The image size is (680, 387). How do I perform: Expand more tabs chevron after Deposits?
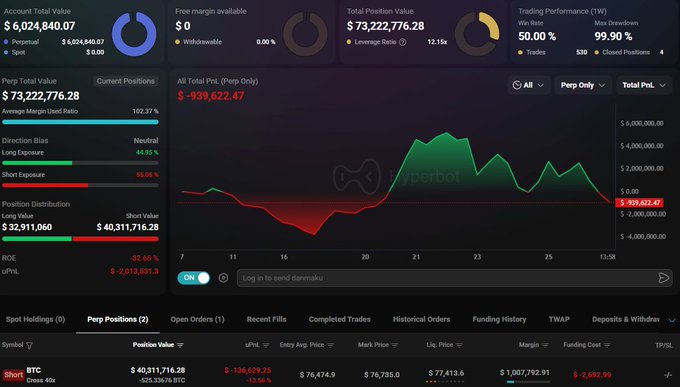coord(672,320)
